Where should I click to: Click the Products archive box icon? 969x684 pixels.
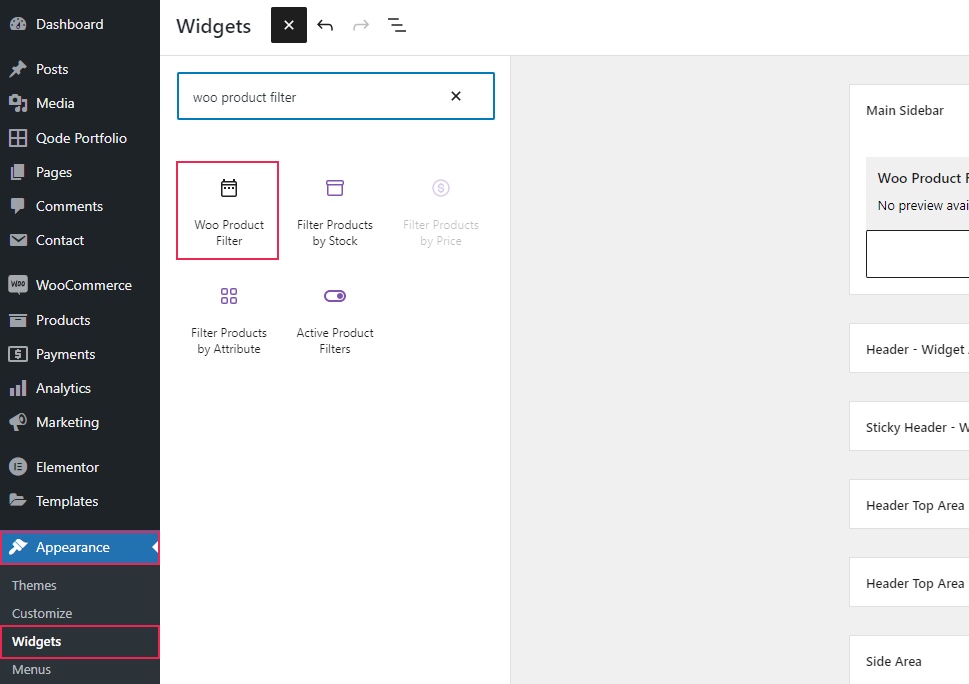(18, 320)
